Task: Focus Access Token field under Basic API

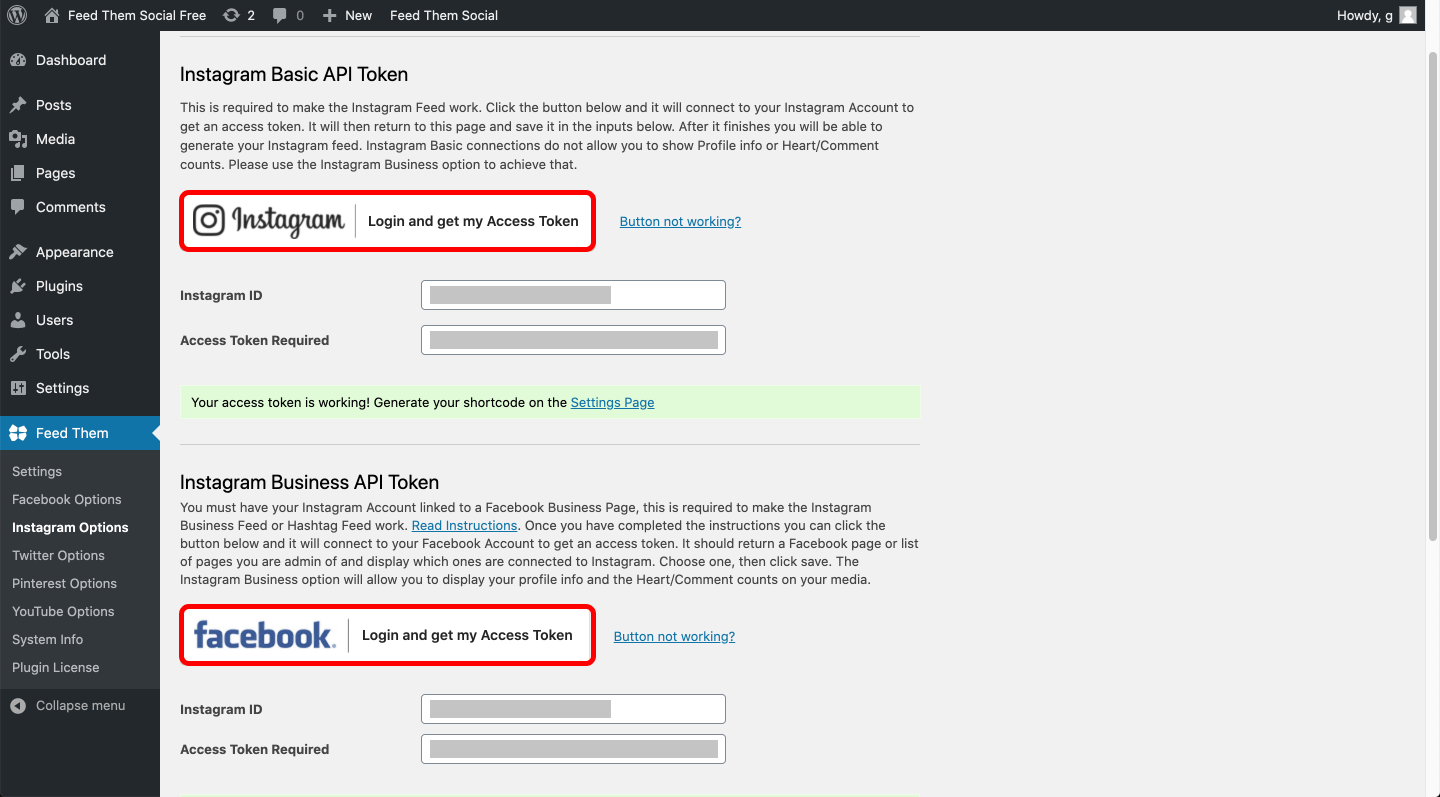Action: click(x=573, y=340)
